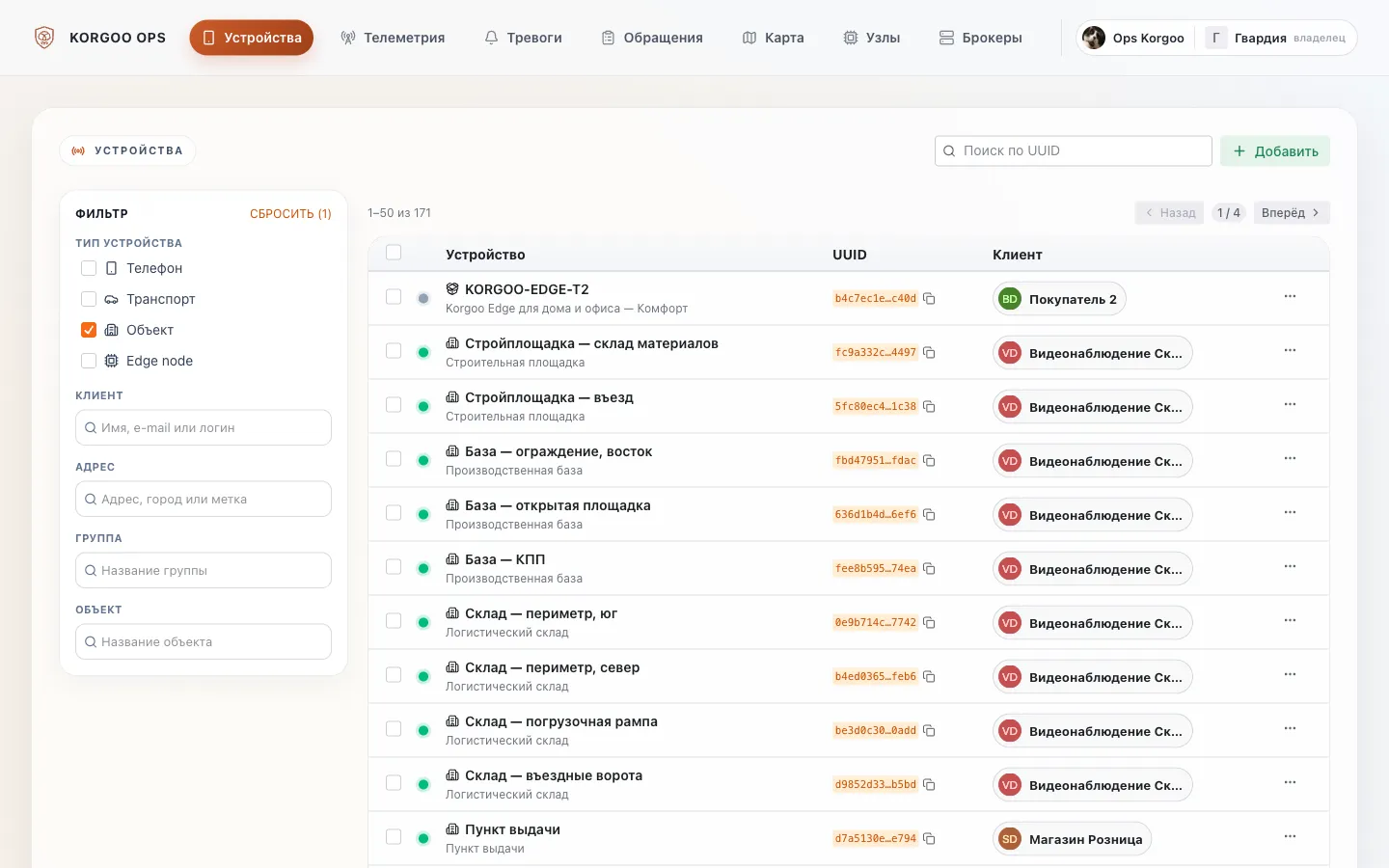Screen dimensions: 1389x868
Task: Open the Брокеры tab
Action: pyautogui.click(x=980, y=38)
